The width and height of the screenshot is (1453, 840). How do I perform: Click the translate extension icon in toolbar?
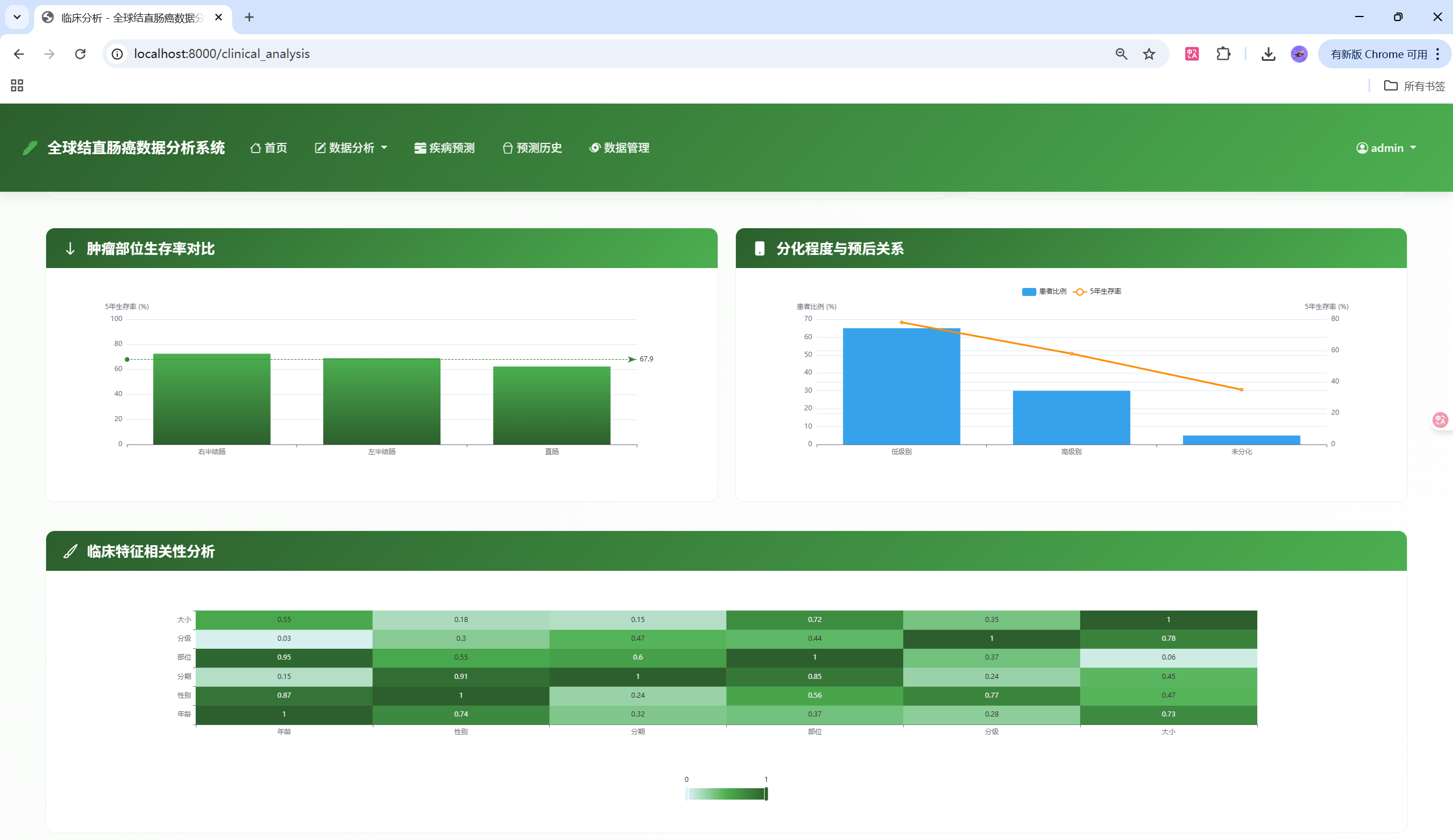pos(1192,54)
